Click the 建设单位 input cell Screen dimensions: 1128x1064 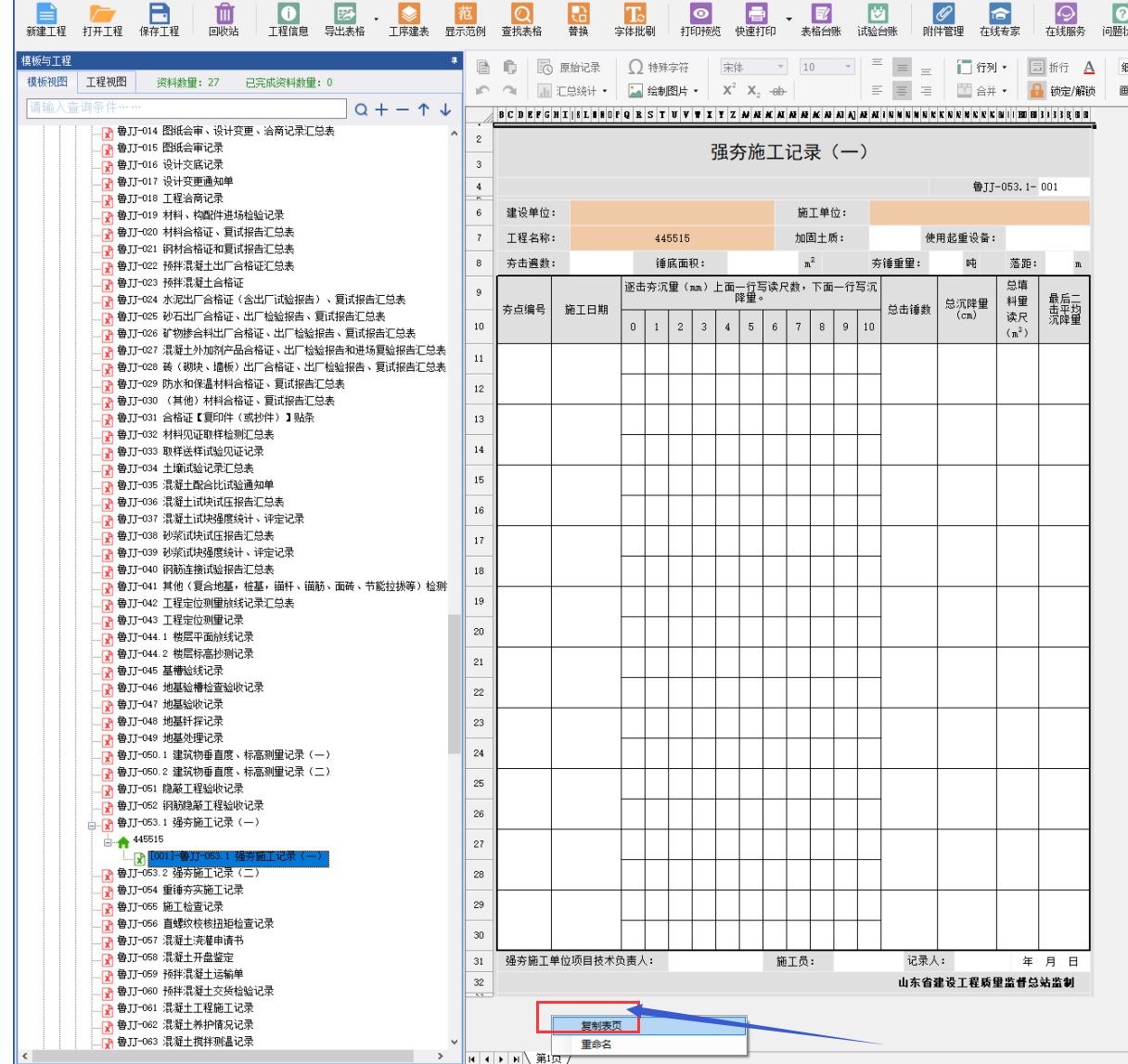pyautogui.click(x=673, y=212)
